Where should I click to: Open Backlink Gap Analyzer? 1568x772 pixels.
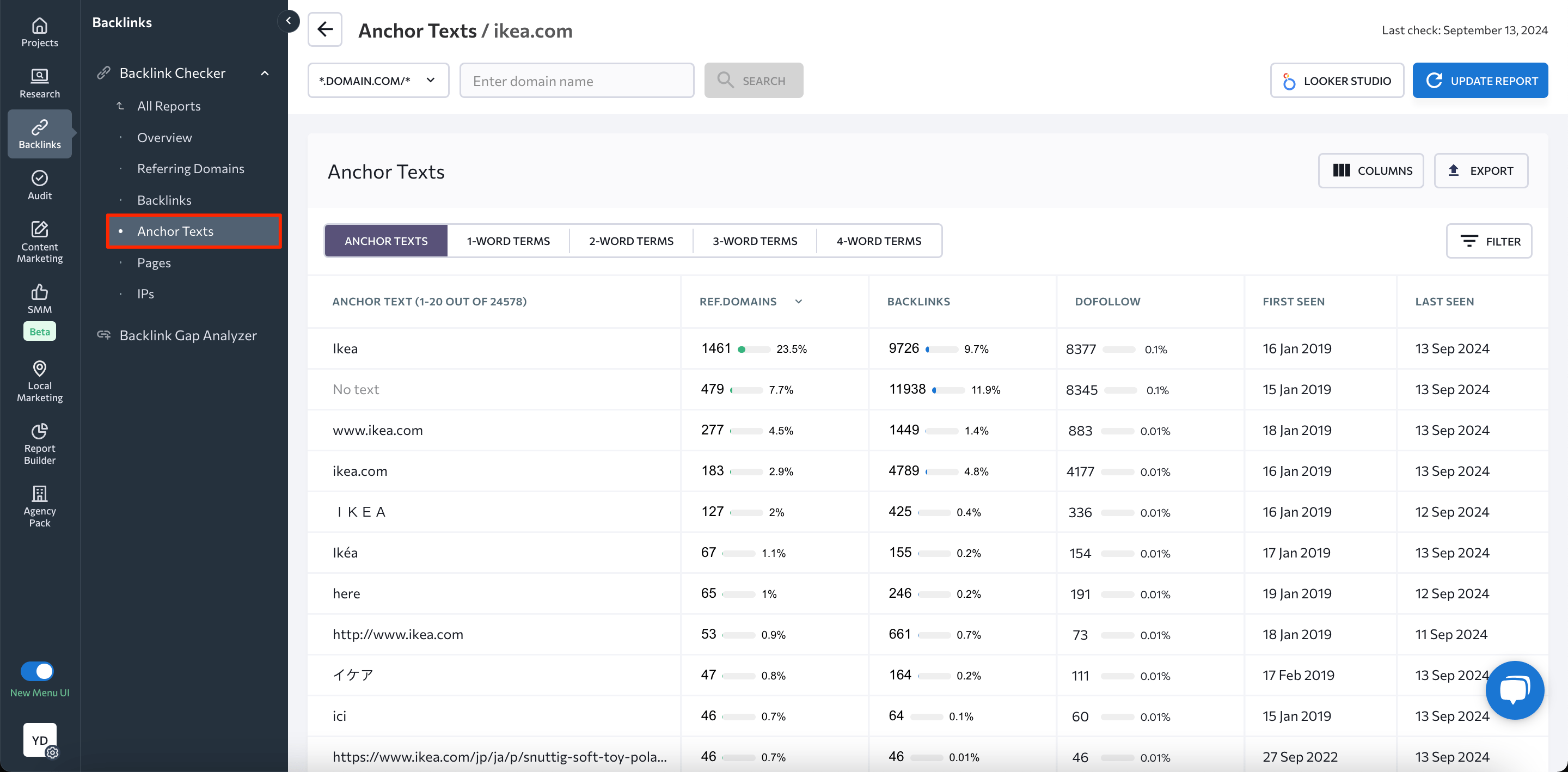tap(188, 335)
